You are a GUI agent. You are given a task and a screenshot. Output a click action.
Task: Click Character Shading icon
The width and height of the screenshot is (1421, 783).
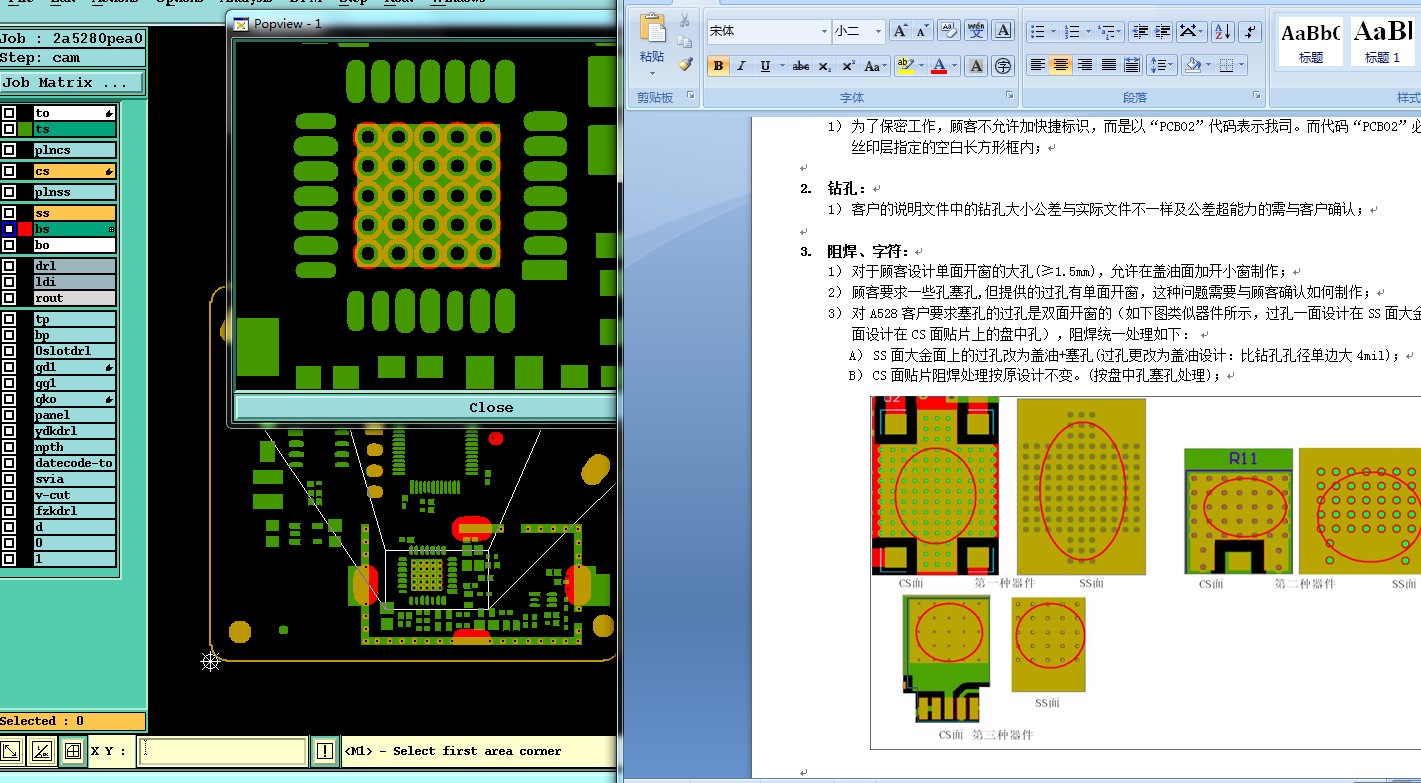click(x=977, y=66)
